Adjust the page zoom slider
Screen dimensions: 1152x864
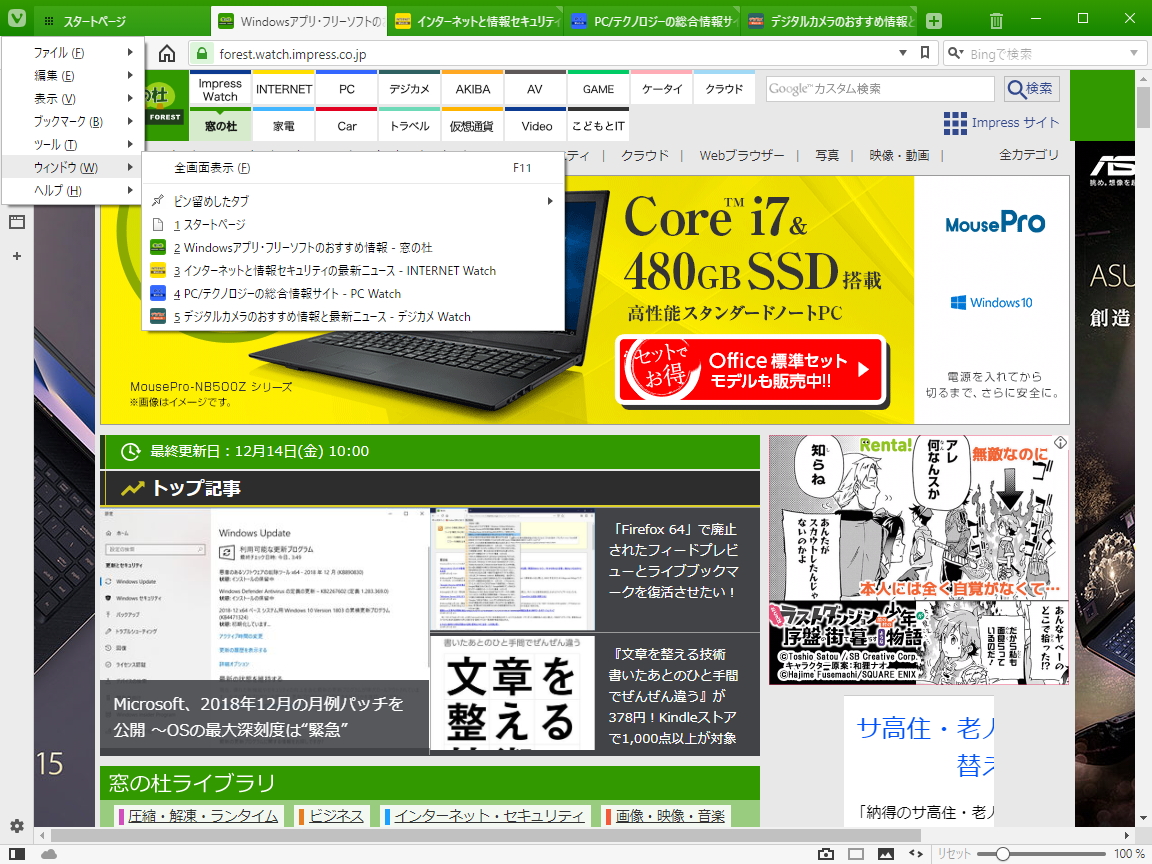click(1003, 853)
